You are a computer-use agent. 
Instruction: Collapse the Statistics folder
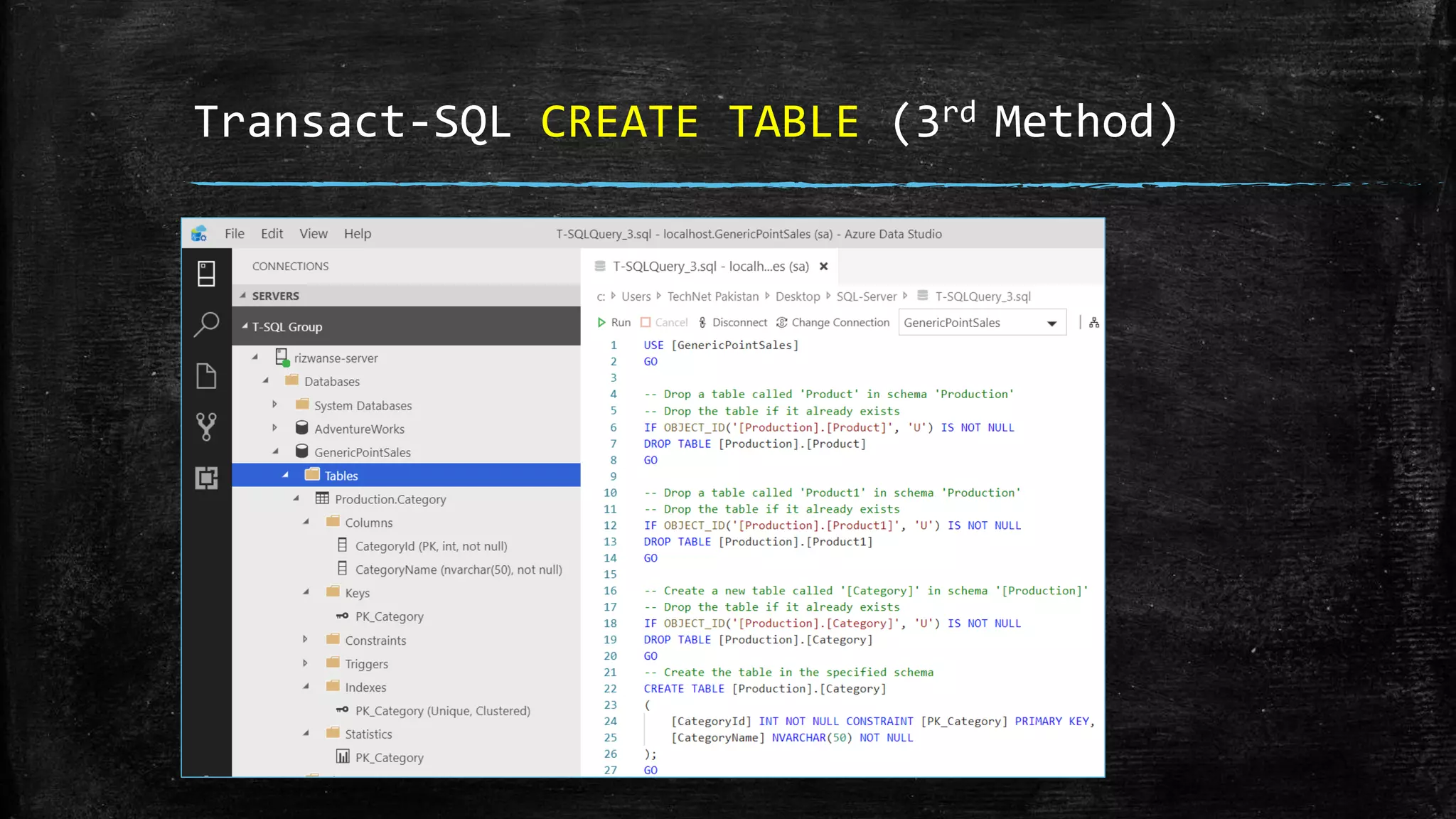tap(306, 734)
